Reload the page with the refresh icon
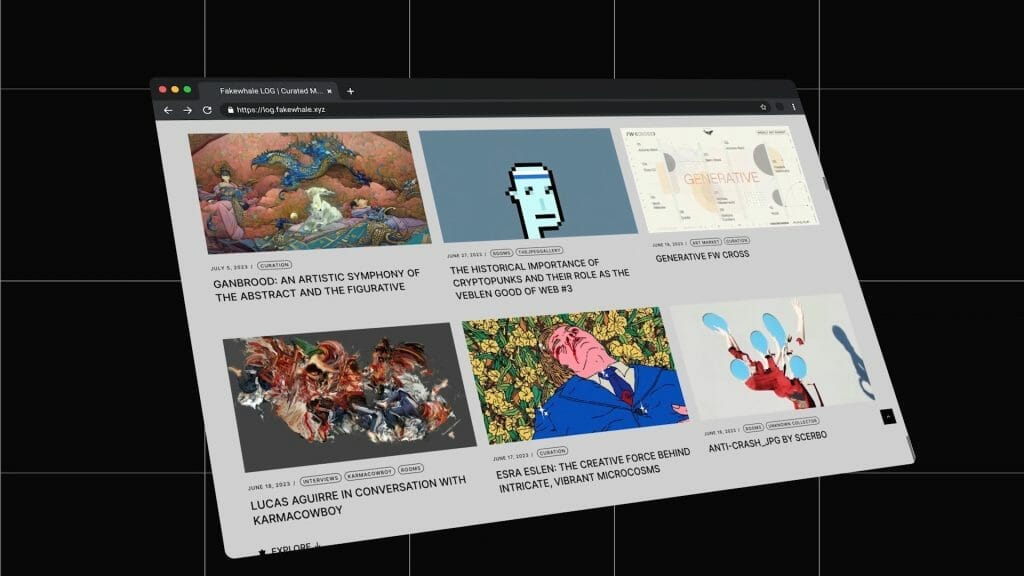This screenshot has height=576, width=1024. point(207,110)
